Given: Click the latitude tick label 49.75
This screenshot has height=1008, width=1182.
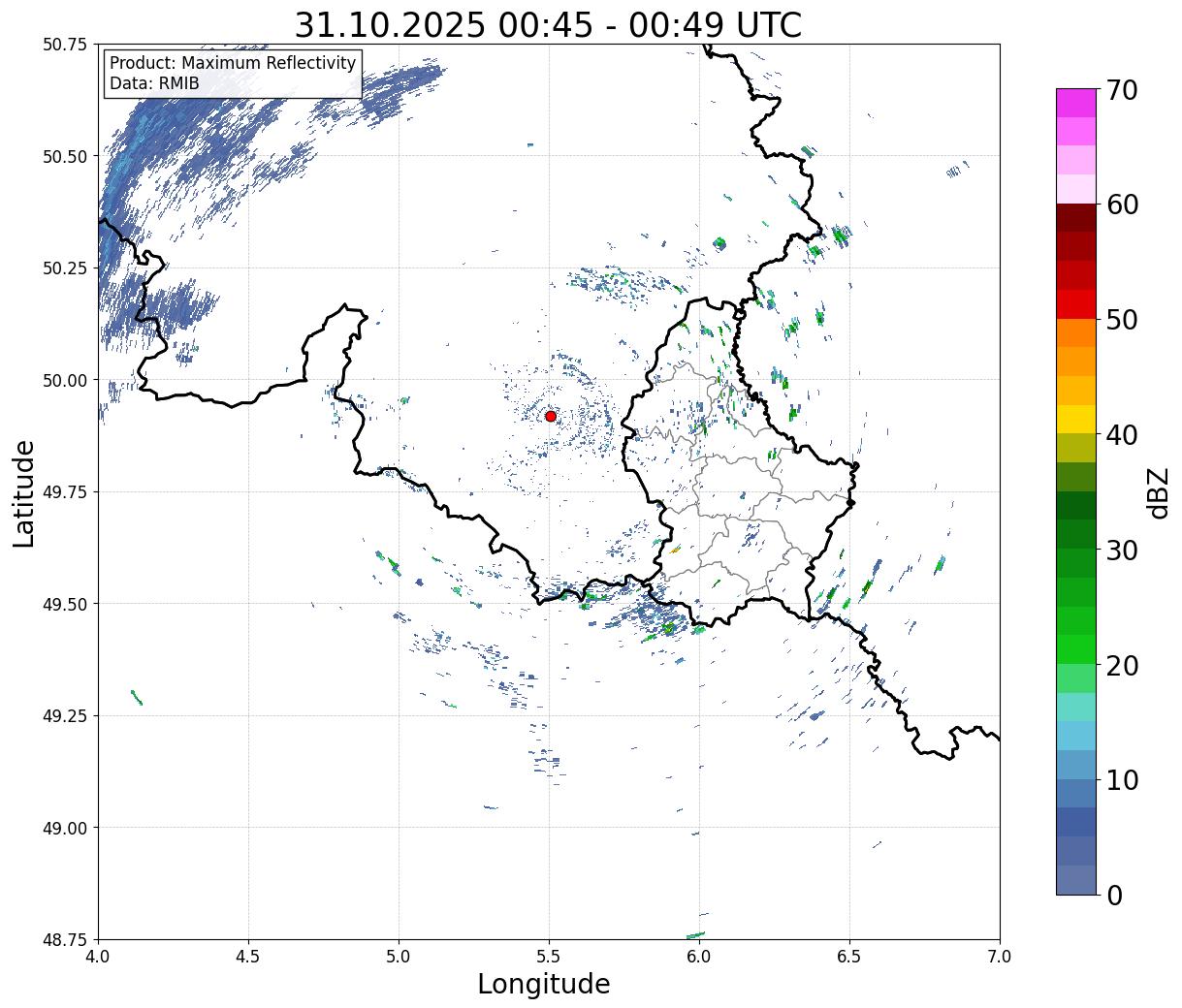Looking at the screenshot, I should point(65,492).
